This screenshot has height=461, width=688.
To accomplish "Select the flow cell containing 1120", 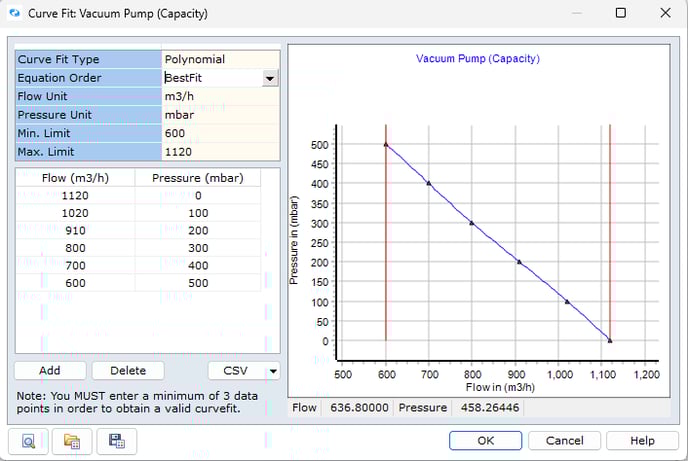I will point(76,196).
